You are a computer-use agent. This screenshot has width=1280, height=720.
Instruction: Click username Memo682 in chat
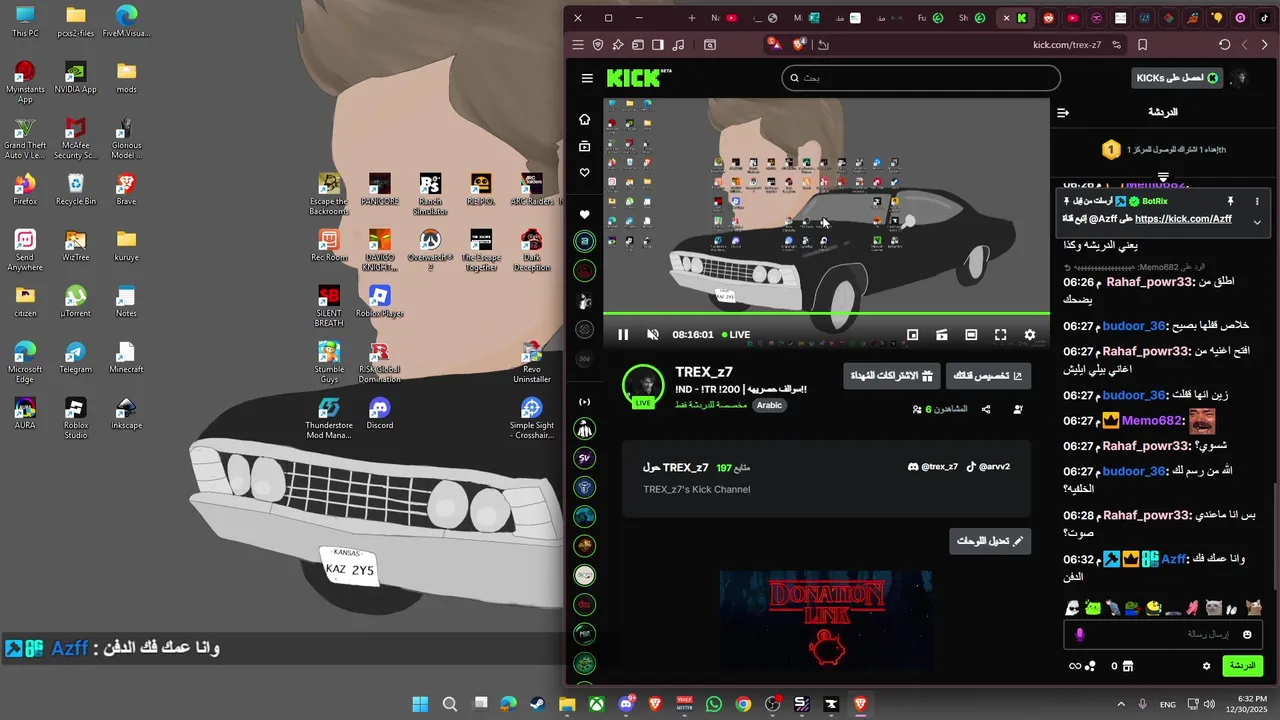(x=1153, y=421)
